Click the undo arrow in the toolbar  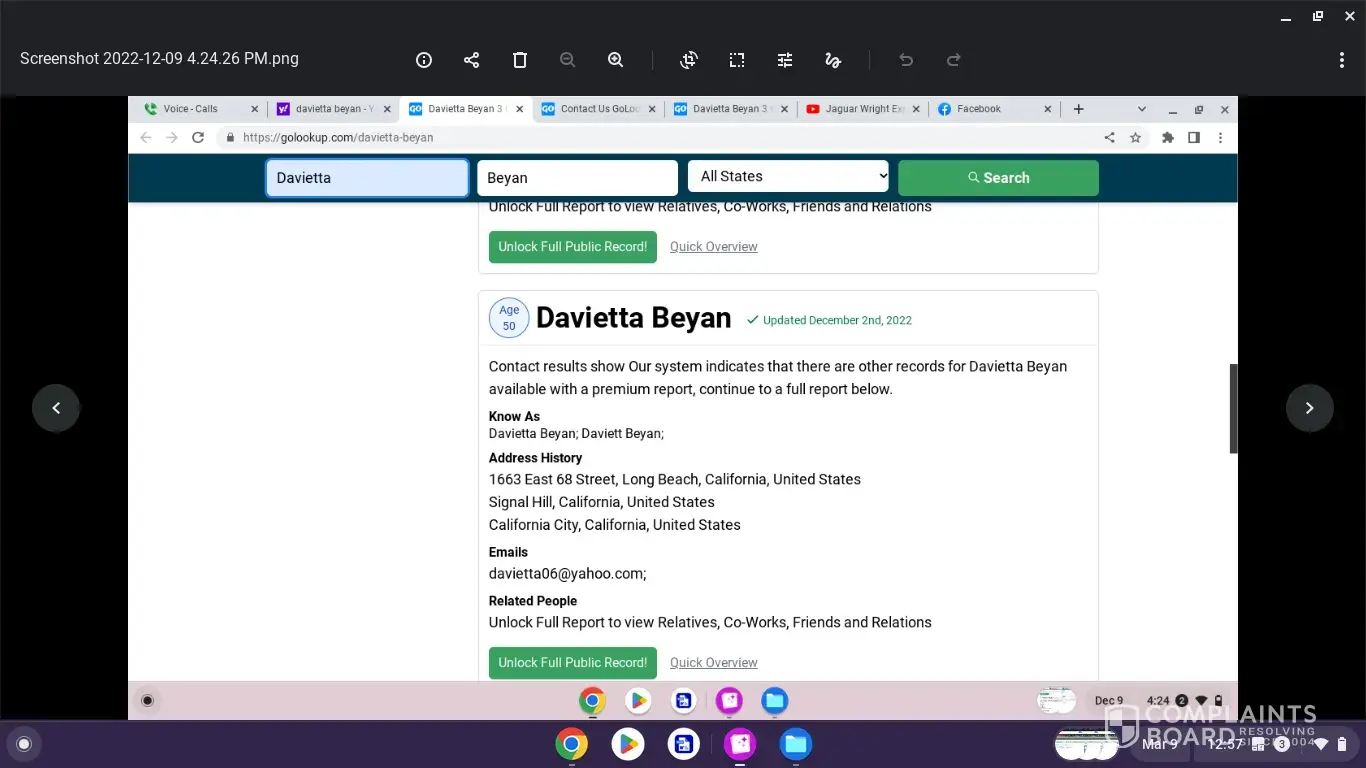tap(906, 60)
